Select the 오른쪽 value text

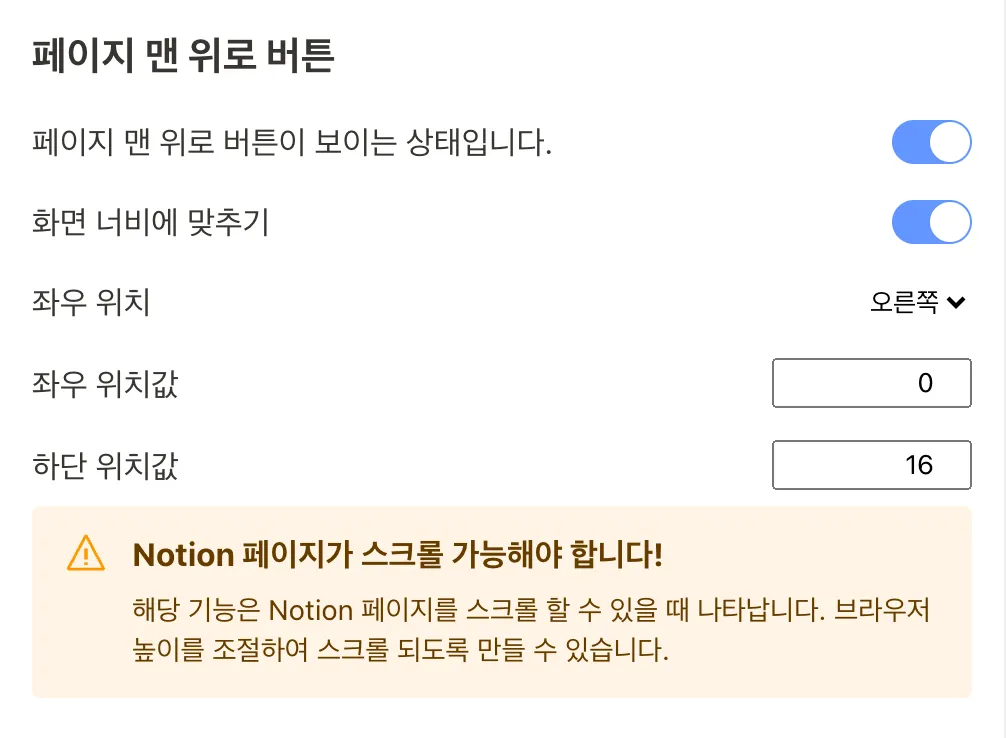[903, 303]
